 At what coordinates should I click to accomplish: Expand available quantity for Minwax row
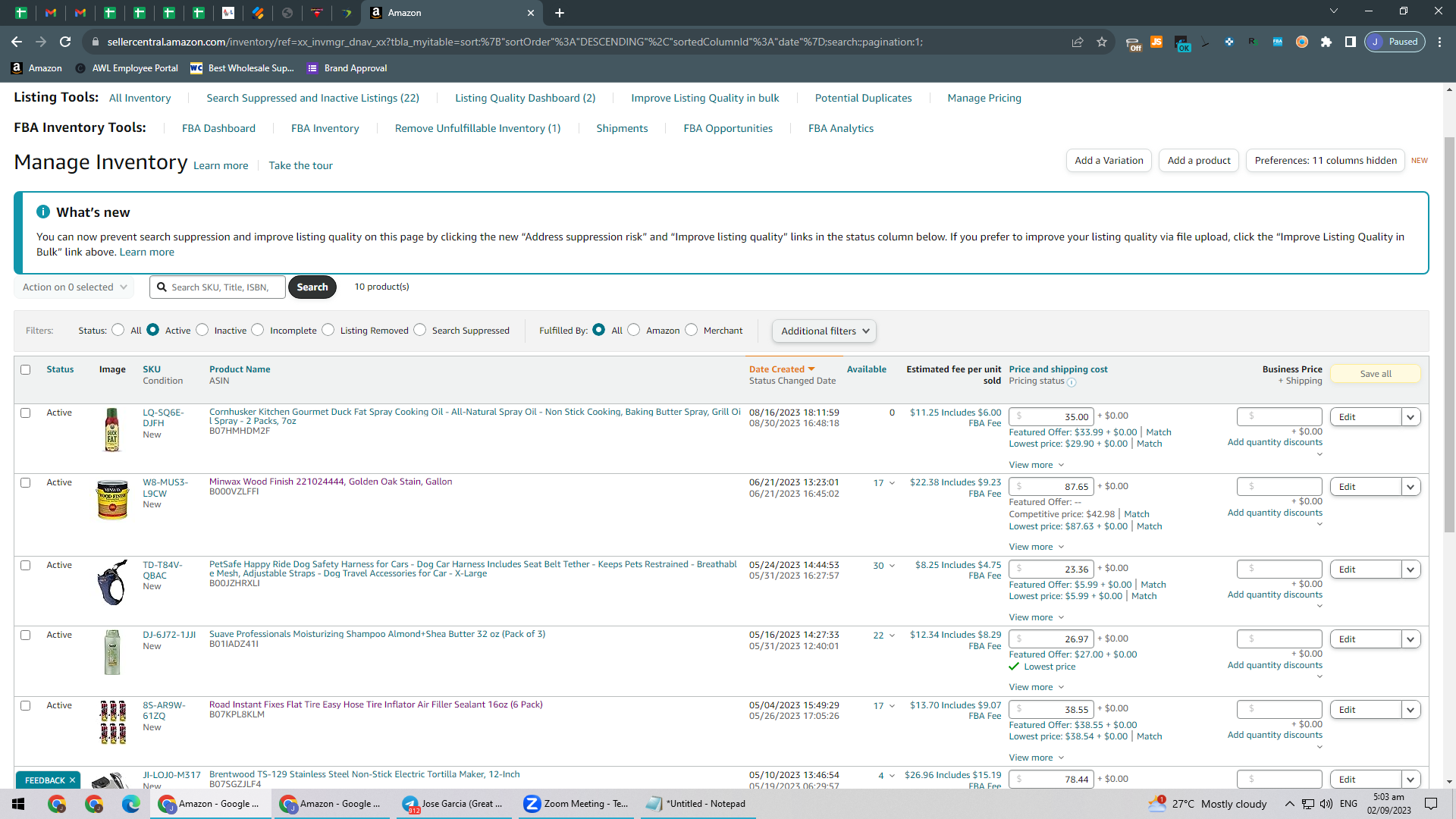click(x=892, y=483)
